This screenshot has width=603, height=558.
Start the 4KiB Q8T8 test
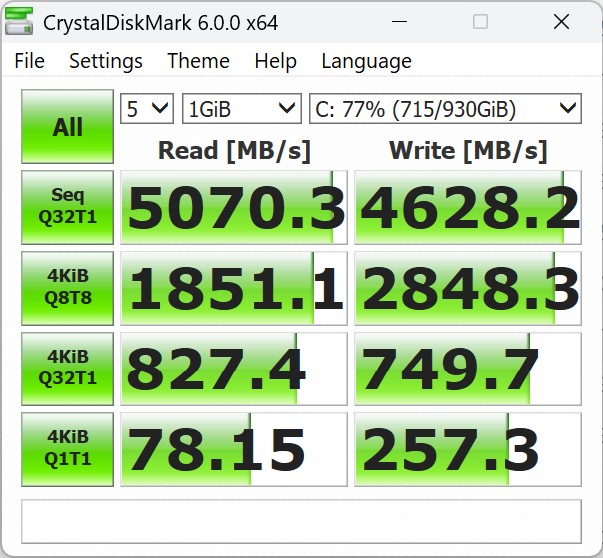tap(67, 288)
